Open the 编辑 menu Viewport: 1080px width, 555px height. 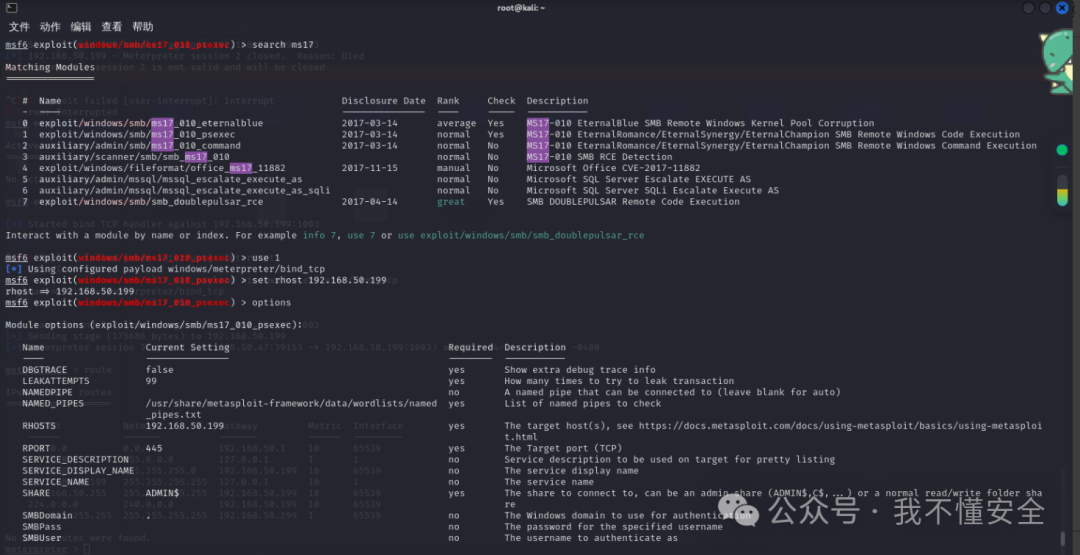coord(81,27)
